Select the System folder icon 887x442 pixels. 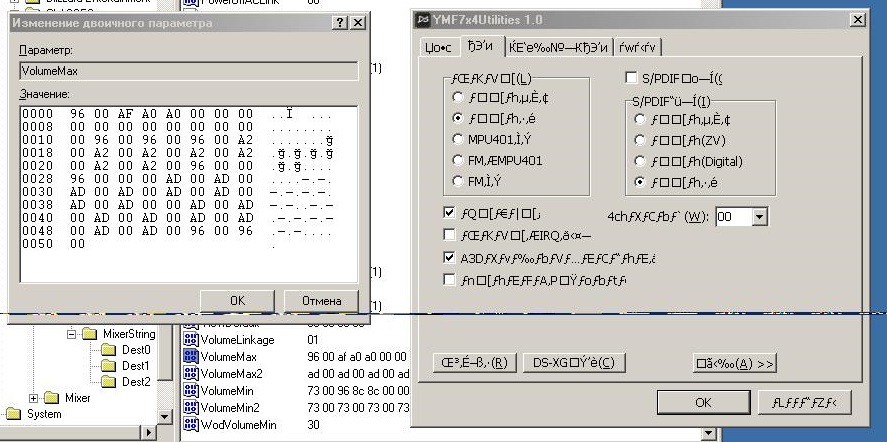tap(13, 414)
